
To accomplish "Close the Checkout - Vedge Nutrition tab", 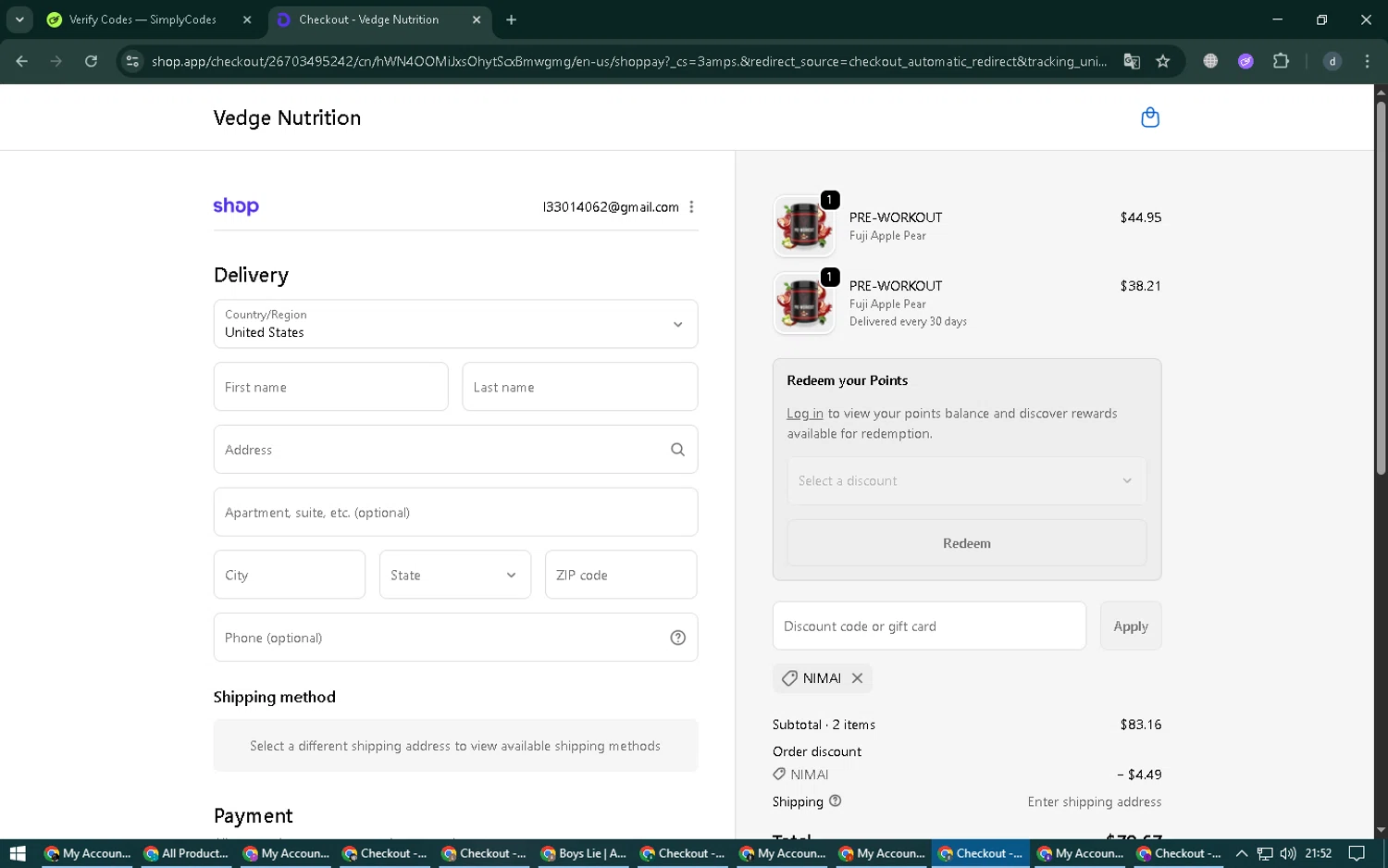I will (477, 19).
